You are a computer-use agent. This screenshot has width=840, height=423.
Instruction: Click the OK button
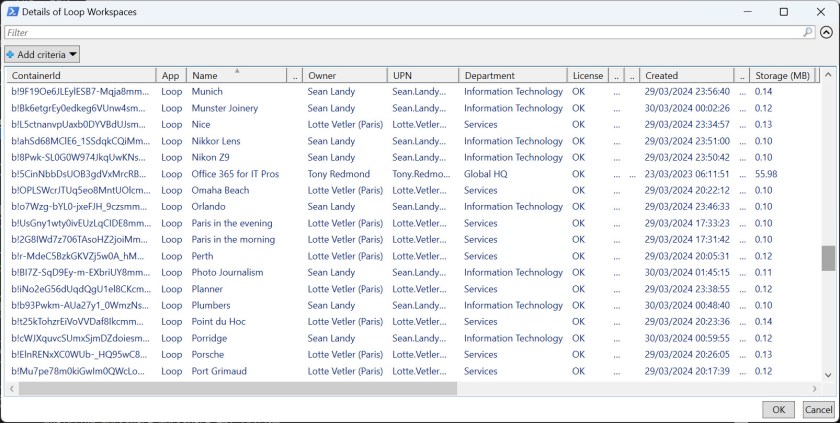pyautogui.click(x=778, y=410)
